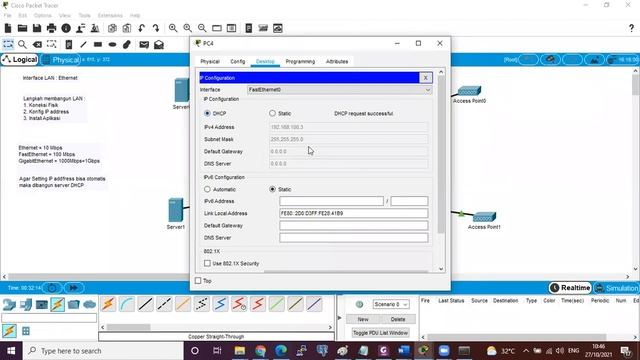Click the Fast Forward Time button

click(x=73, y=288)
